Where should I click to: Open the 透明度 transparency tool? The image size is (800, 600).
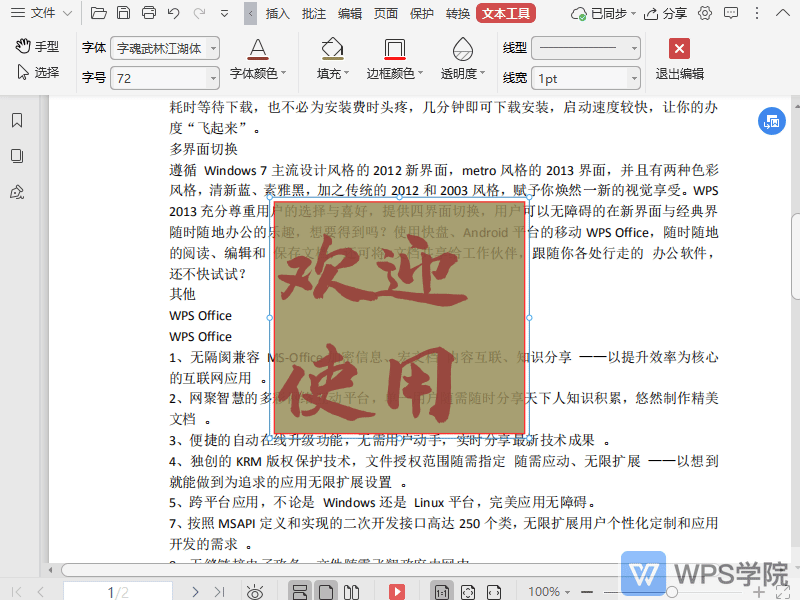coord(461,60)
